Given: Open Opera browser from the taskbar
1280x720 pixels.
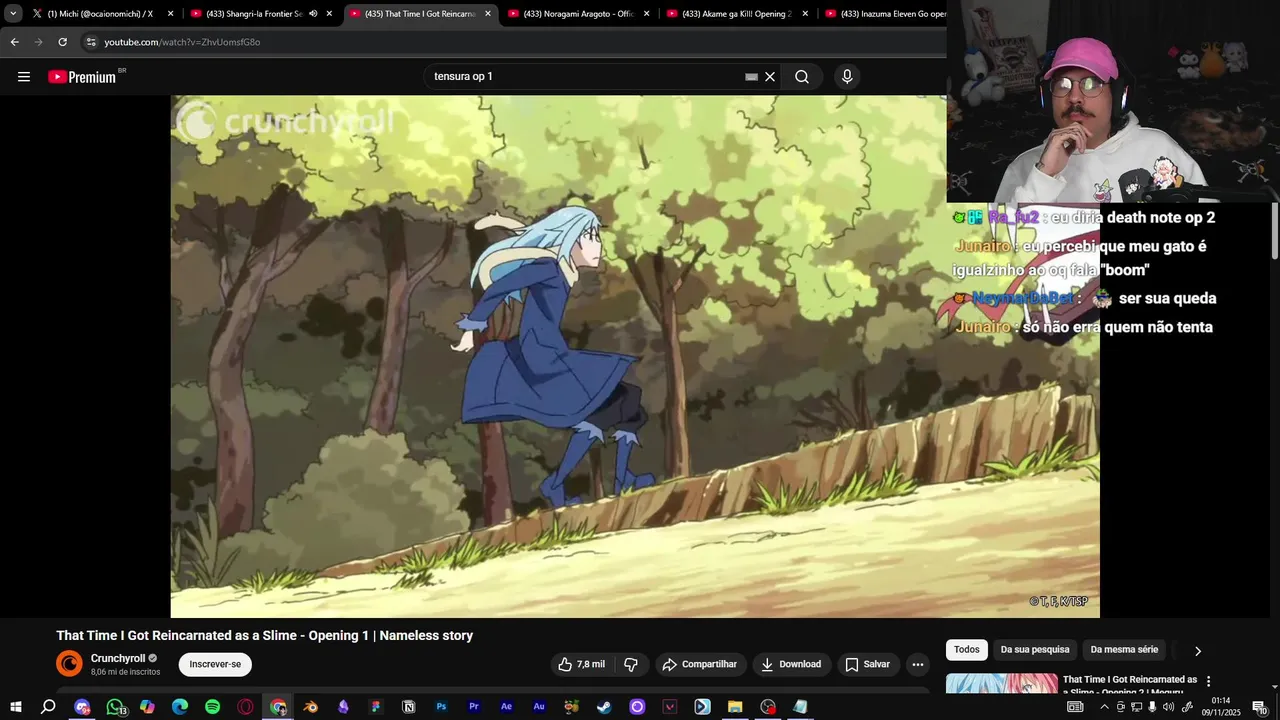Looking at the screenshot, I should pyautogui.click(x=246, y=707).
